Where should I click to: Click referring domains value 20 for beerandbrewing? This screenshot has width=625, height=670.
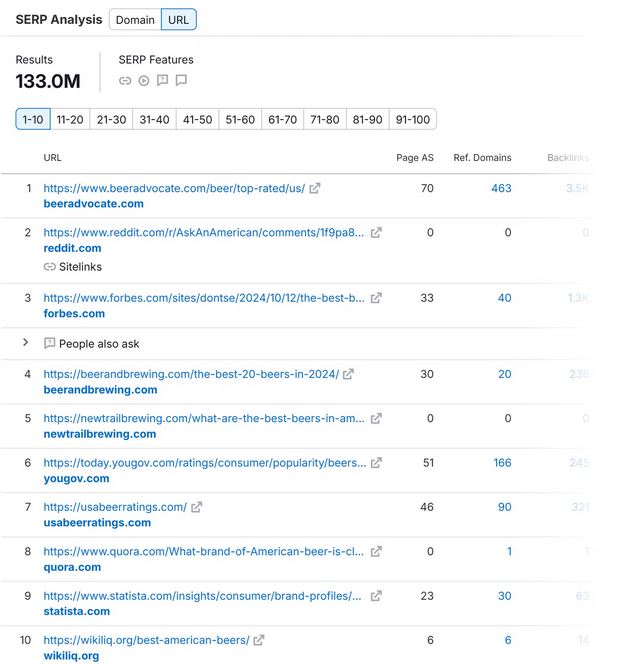[x=505, y=374]
